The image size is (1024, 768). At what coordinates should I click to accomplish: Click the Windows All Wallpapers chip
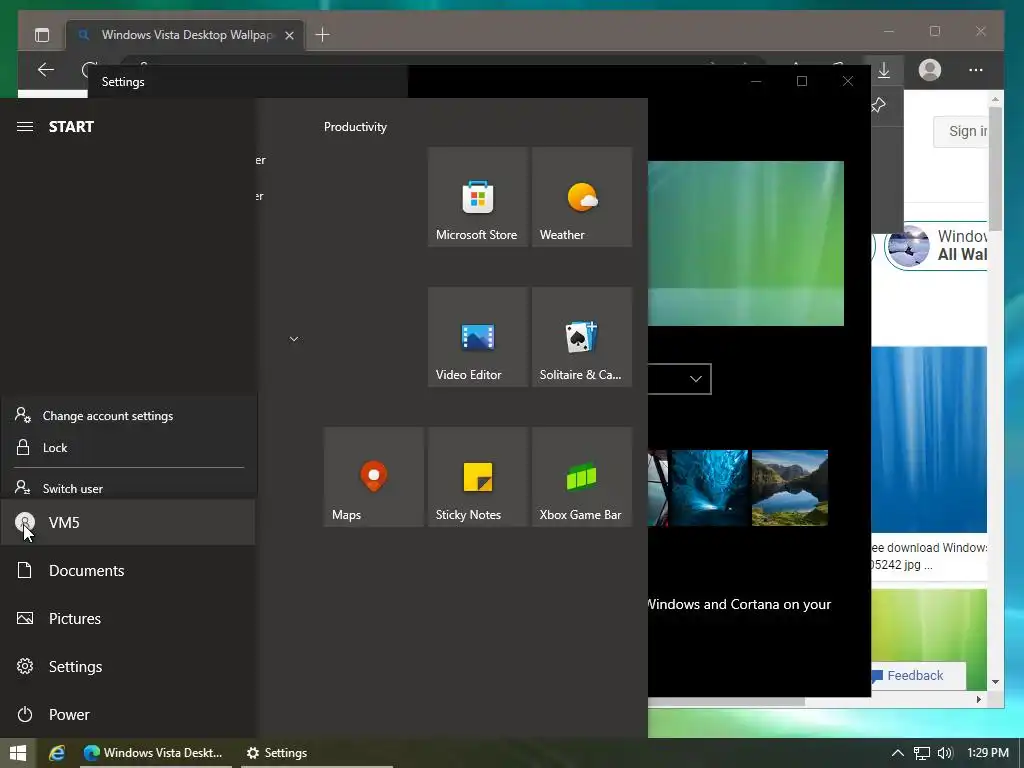(x=936, y=246)
